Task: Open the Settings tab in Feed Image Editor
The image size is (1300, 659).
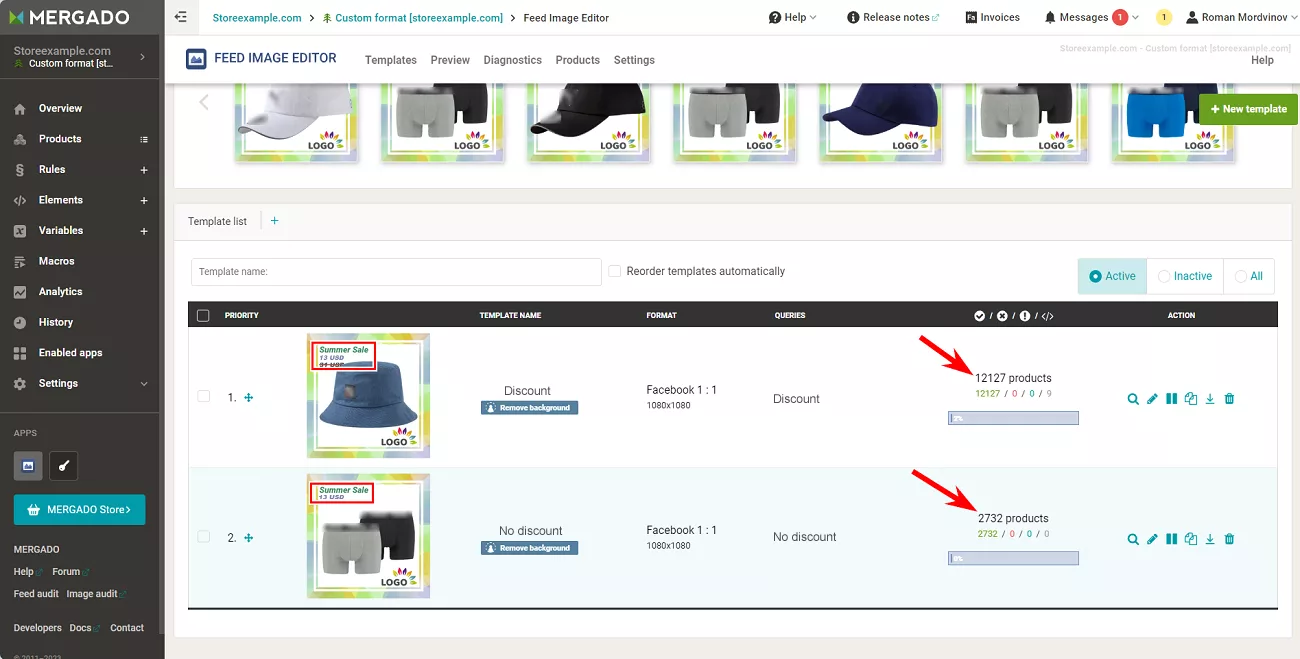Action: tap(634, 60)
